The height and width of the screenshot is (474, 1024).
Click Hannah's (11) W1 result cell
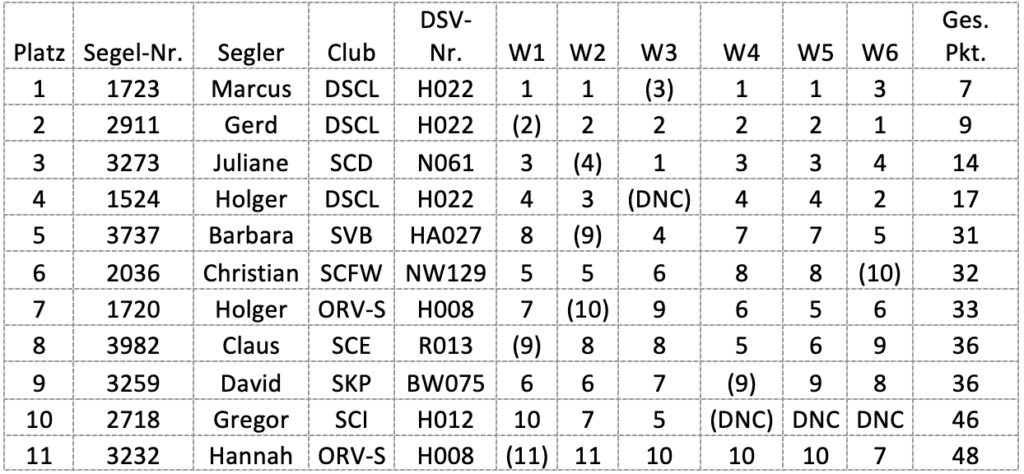pos(526,455)
